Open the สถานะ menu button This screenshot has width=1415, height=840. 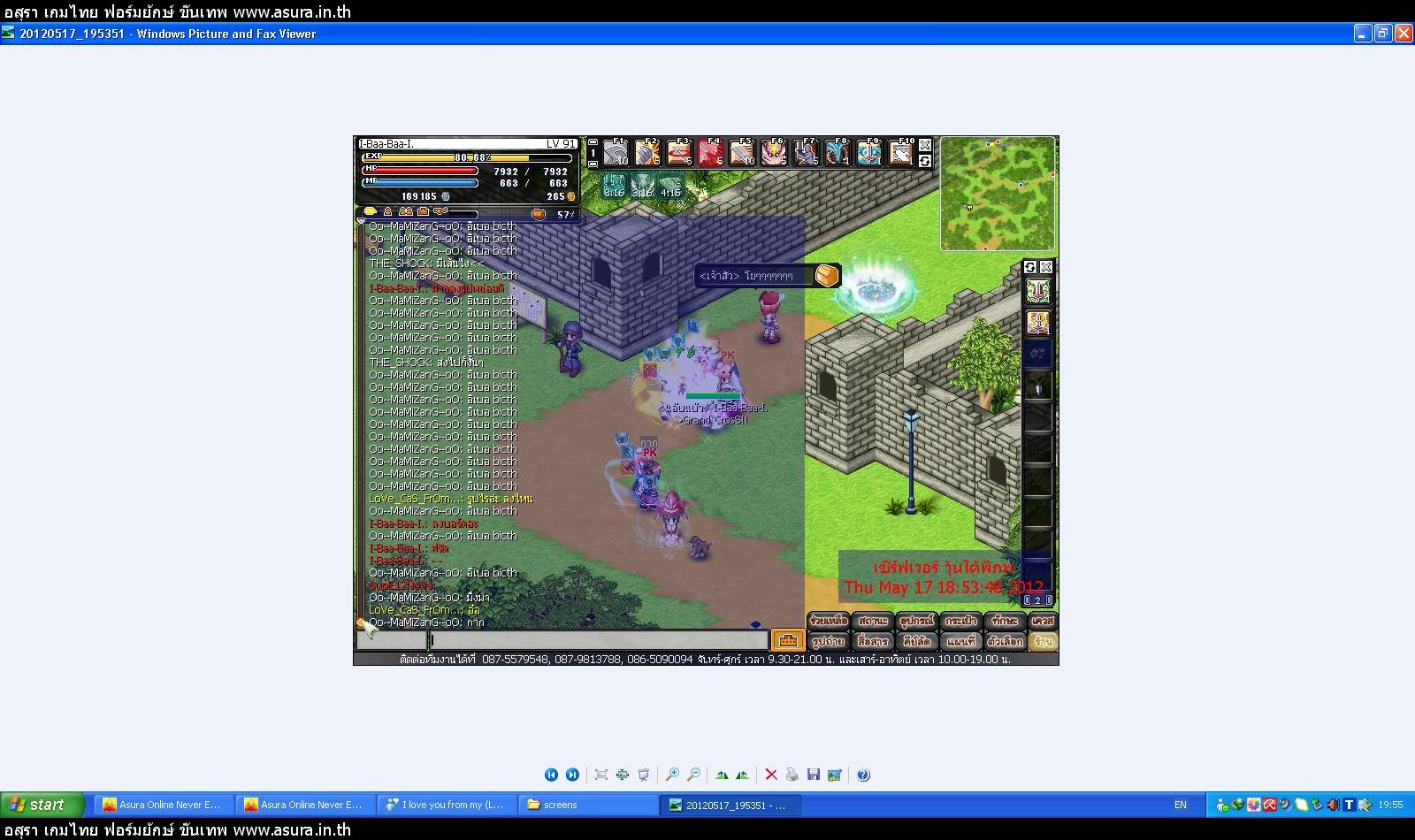[x=873, y=621]
